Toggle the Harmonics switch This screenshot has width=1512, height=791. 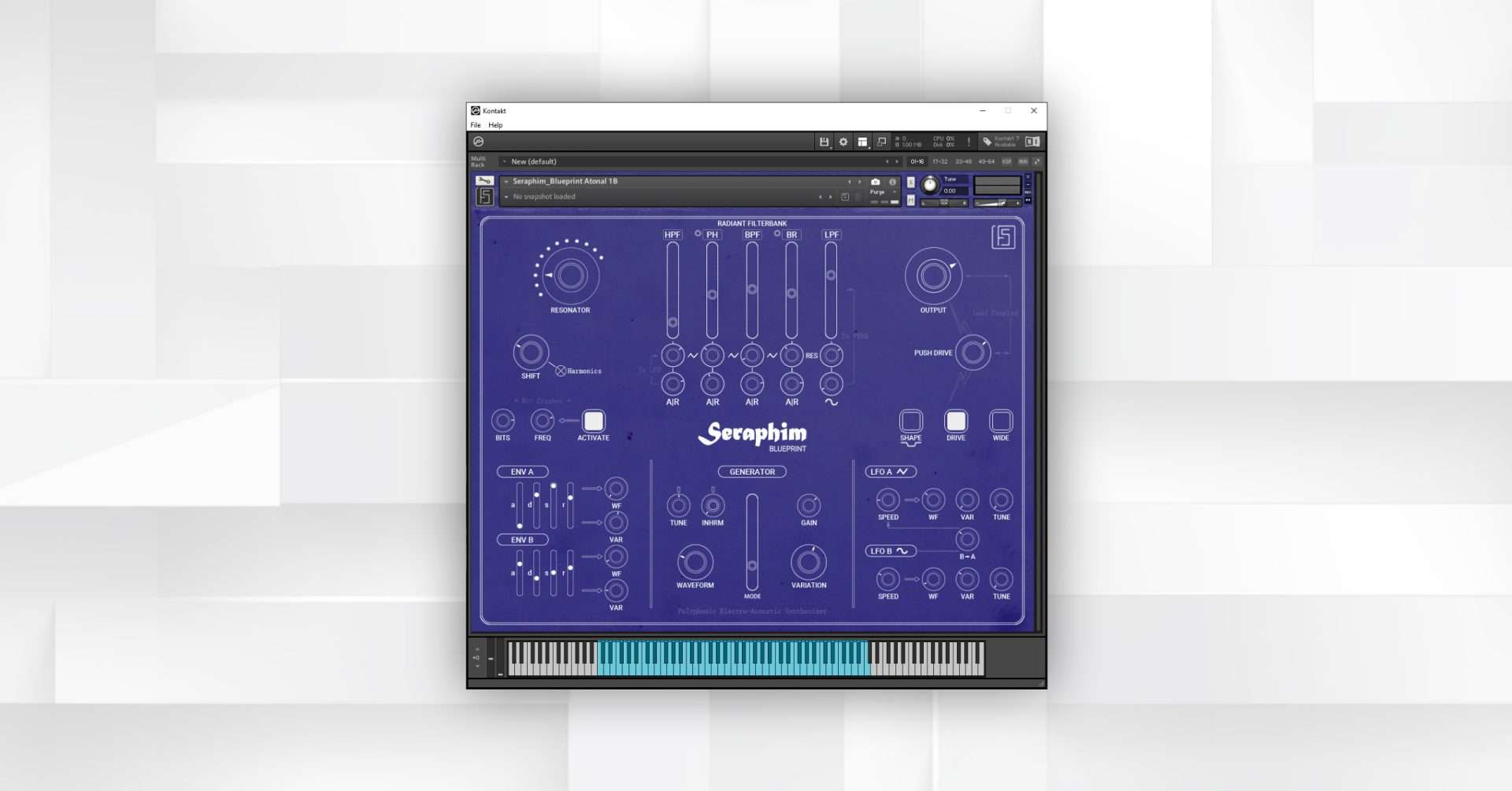[561, 371]
